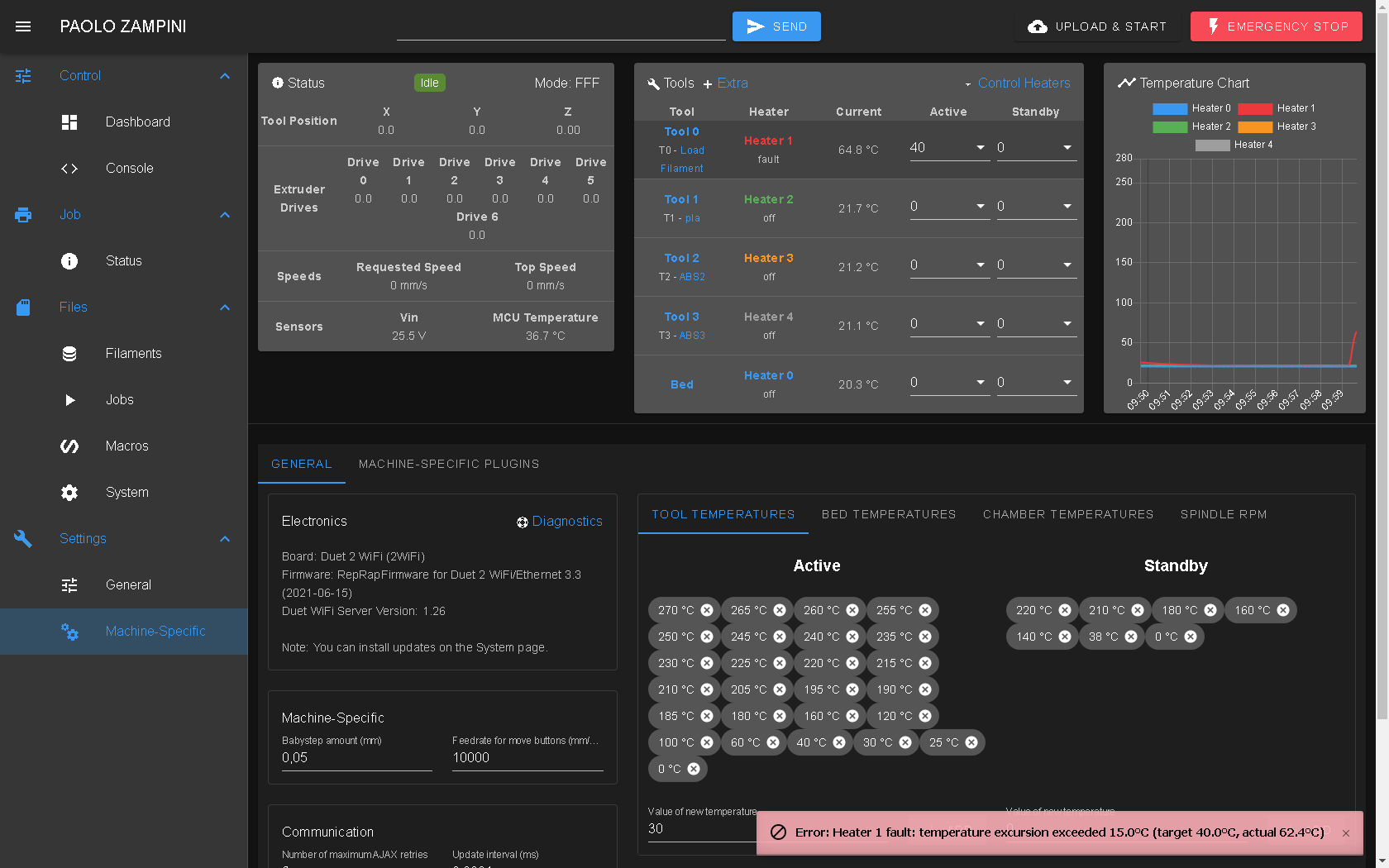Click the Filaments database icon
Viewport: 1389px width, 868px height.
(69, 354)
